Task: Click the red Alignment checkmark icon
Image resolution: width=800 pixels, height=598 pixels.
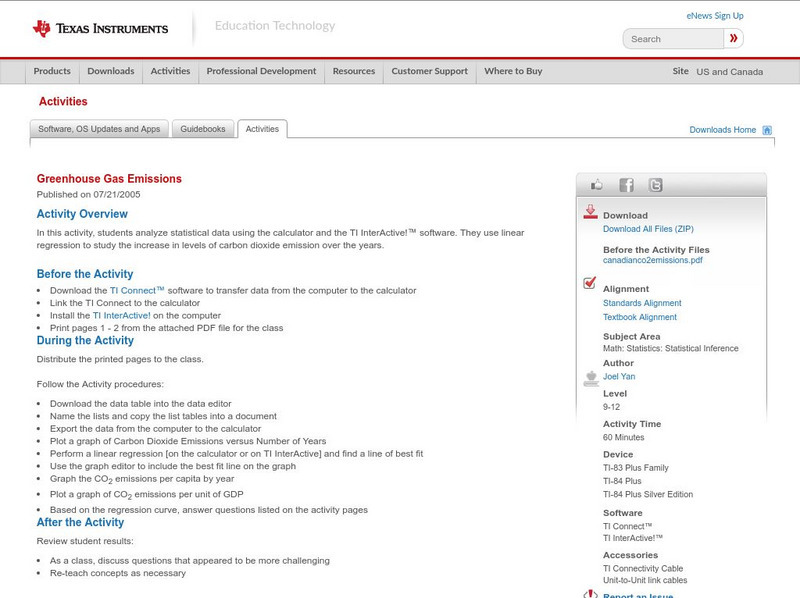Action: tap(589, 282)
